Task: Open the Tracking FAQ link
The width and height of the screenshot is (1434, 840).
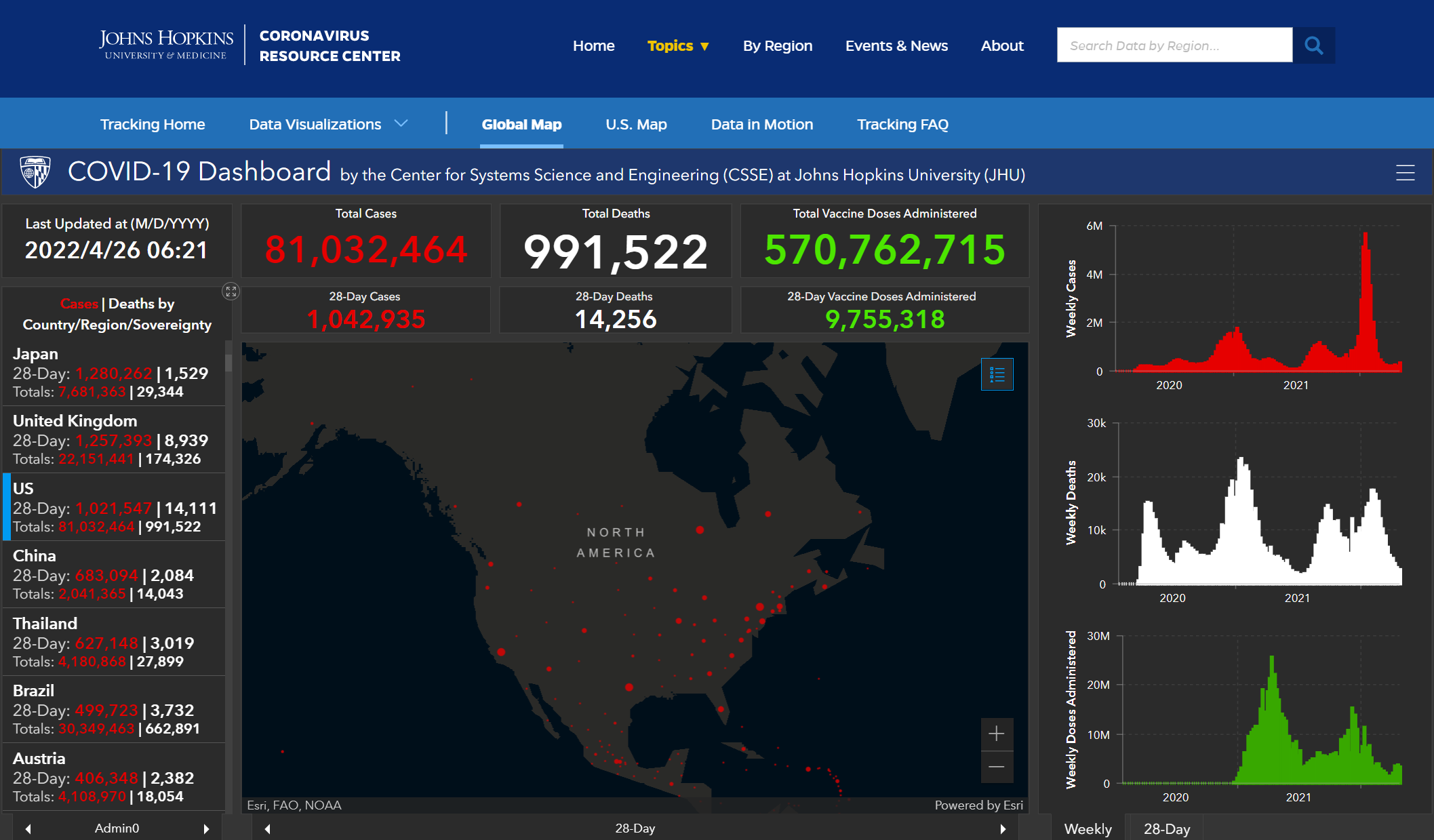Action: coord(902,124)
